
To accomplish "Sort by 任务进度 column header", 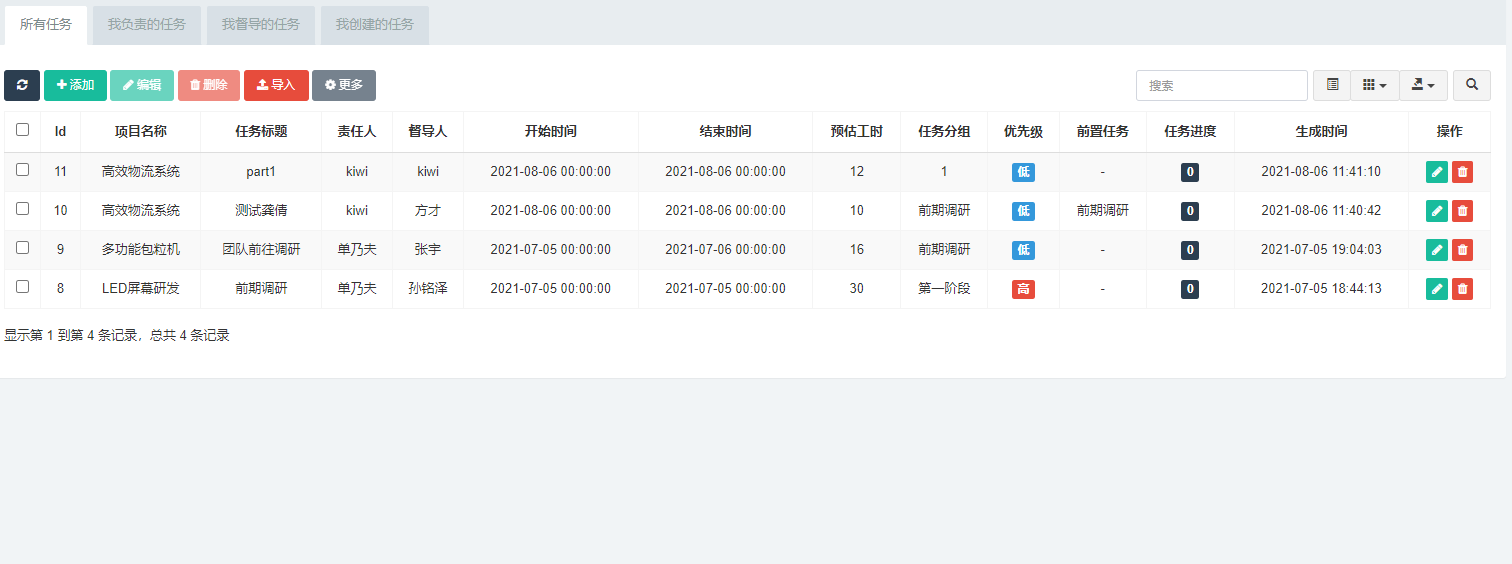I will click(1190, 131).
